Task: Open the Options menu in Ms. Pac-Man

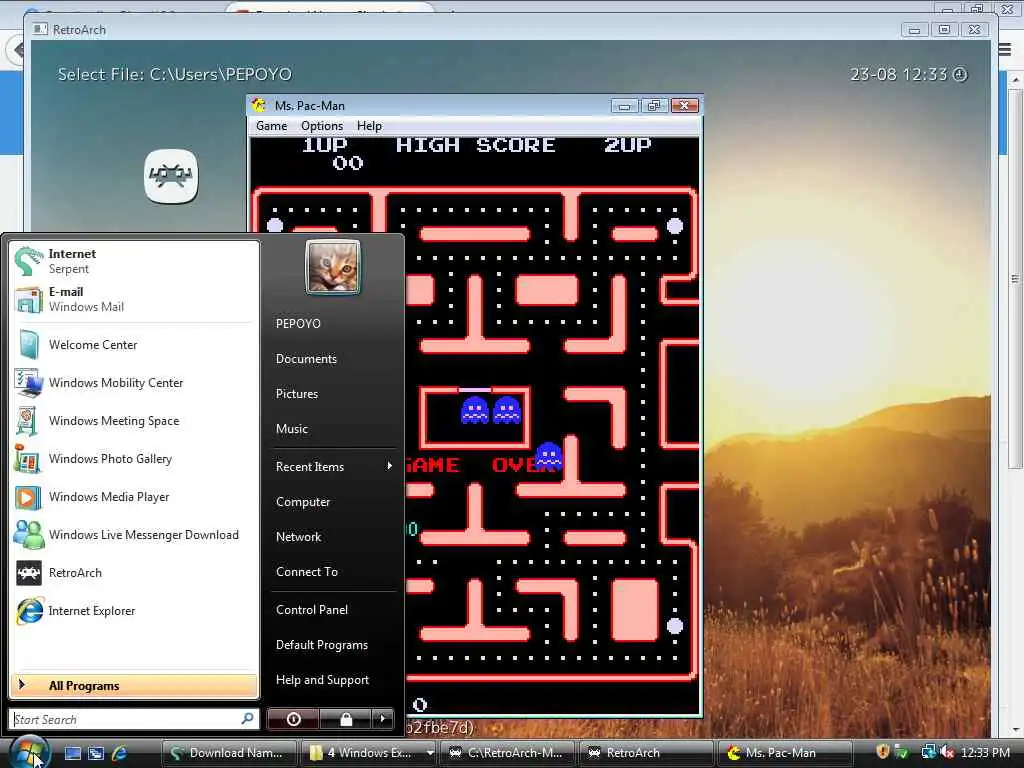Action: tap(322, 126)
